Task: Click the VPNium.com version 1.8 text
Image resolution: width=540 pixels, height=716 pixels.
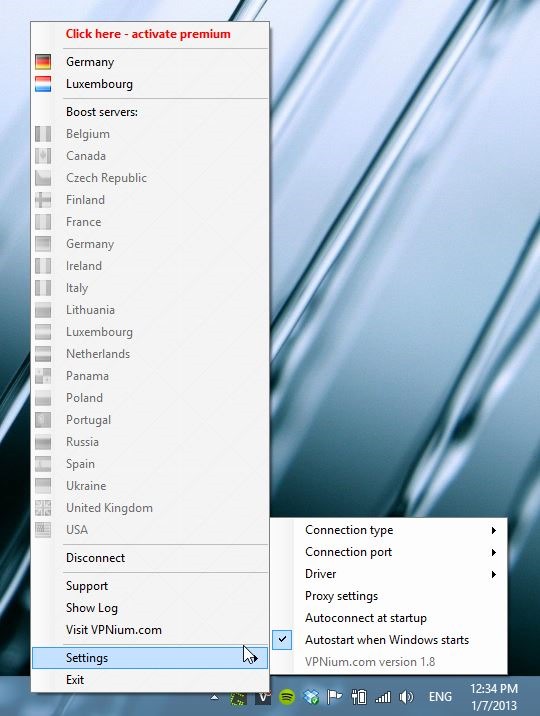Action: coord(370,662)
